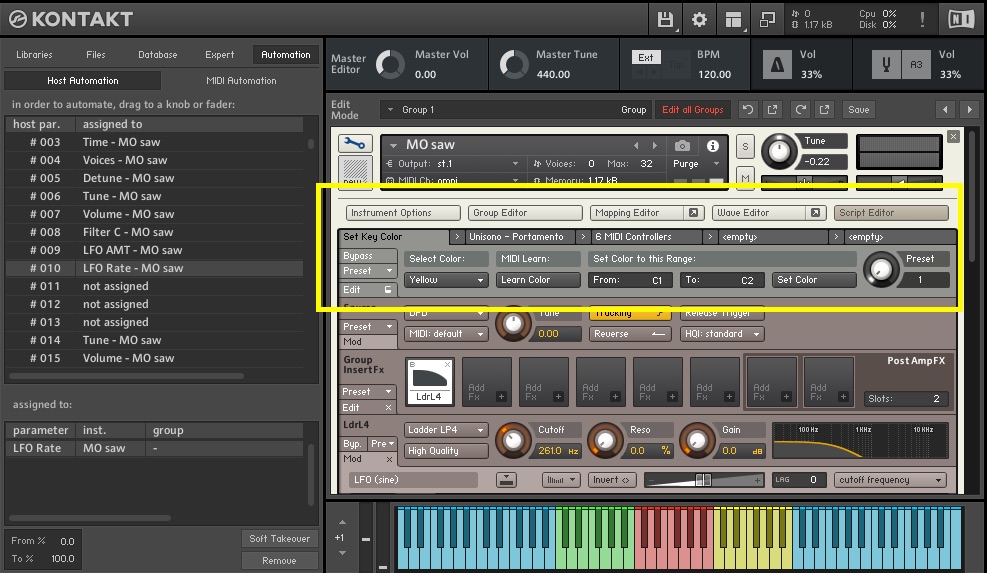Toggle the Reverse button

[628, 334]
